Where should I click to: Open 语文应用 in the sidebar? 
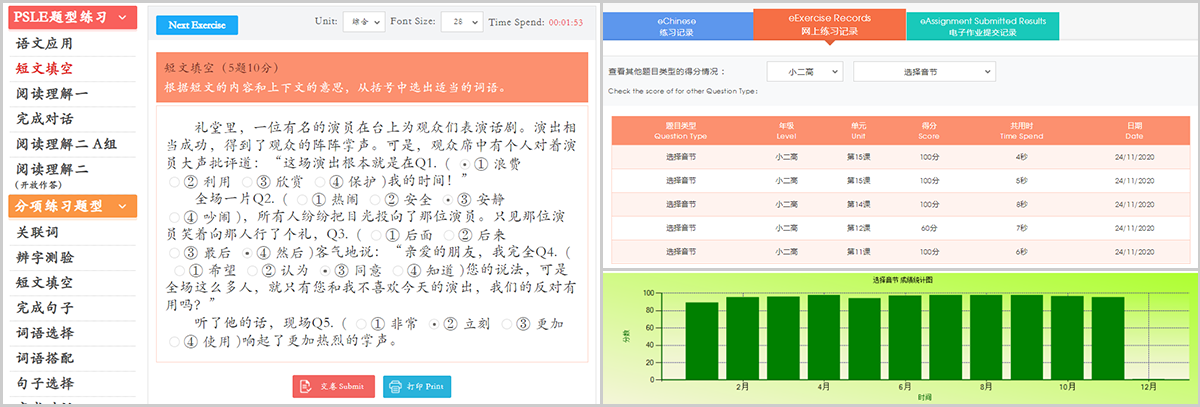(45, 44)
